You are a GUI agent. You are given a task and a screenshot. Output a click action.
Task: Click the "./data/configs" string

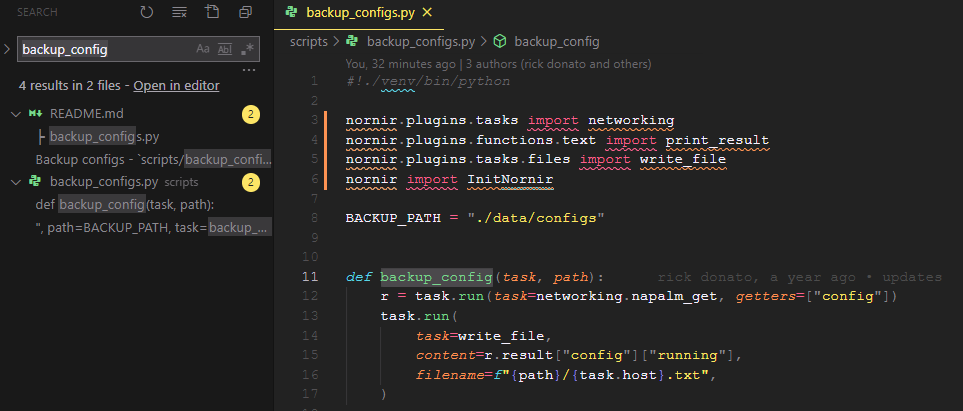point(536,218)
